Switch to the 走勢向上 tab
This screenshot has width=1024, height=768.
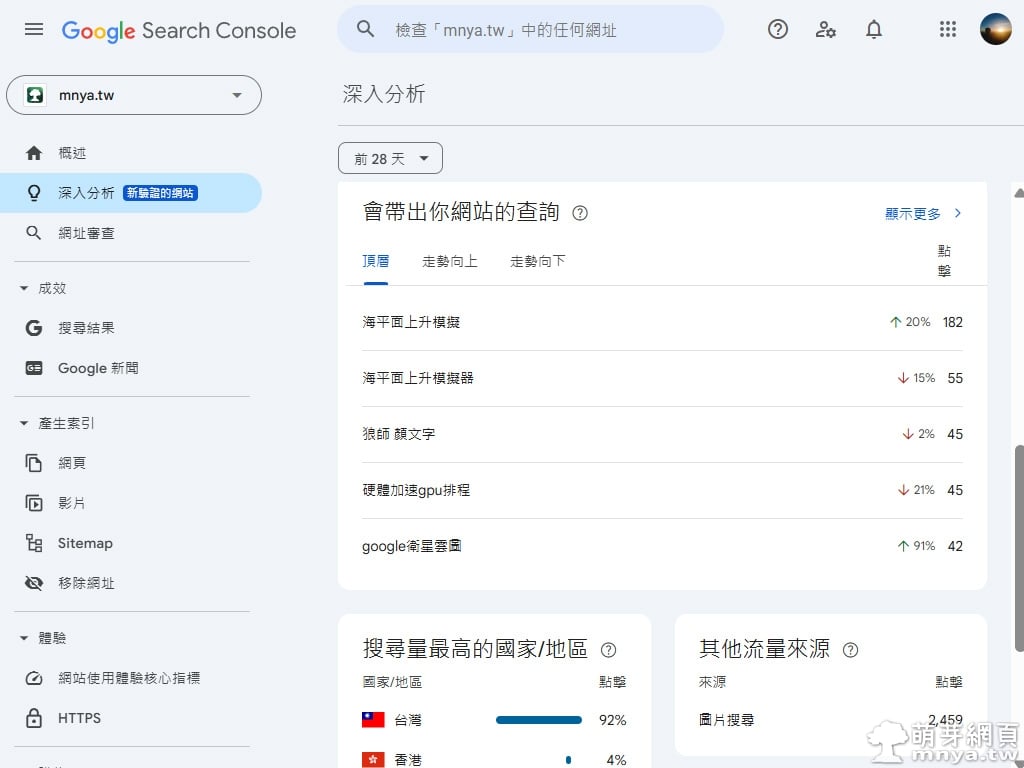450,261
